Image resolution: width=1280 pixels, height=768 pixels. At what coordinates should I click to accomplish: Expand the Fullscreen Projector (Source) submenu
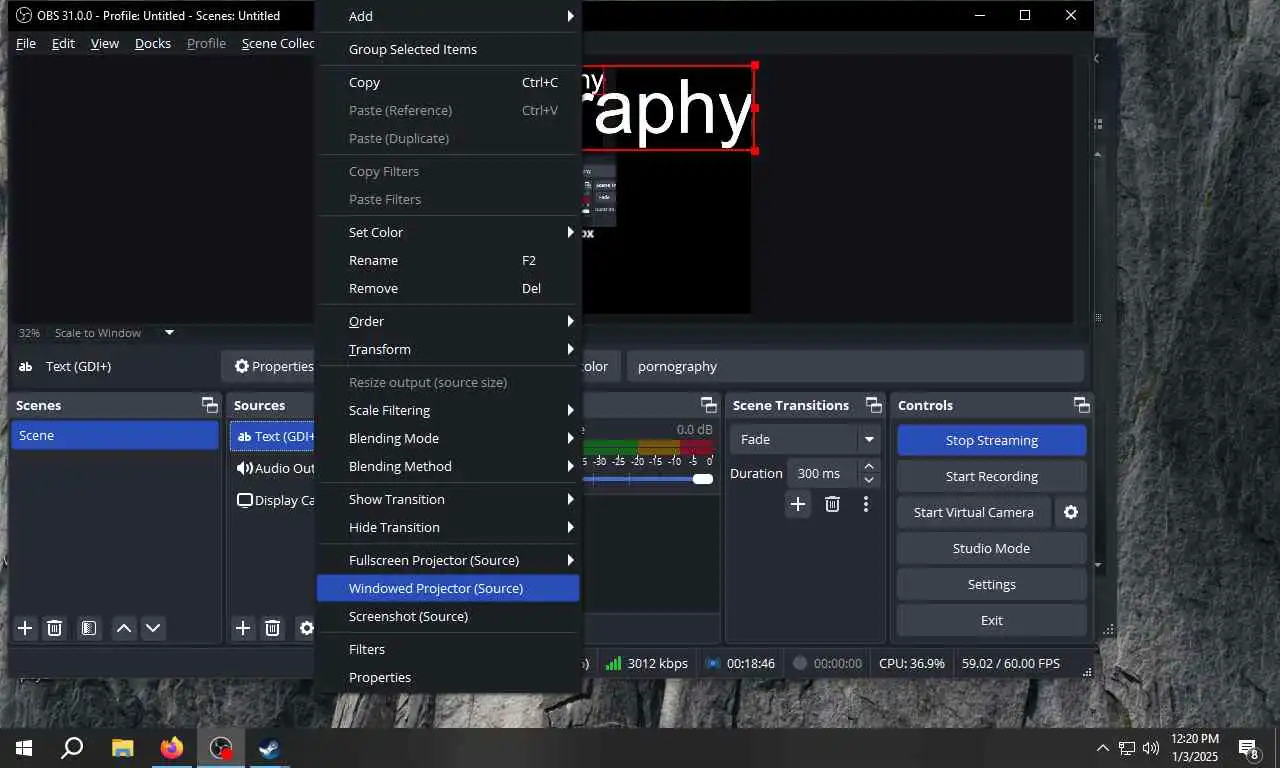click(448, 560)
